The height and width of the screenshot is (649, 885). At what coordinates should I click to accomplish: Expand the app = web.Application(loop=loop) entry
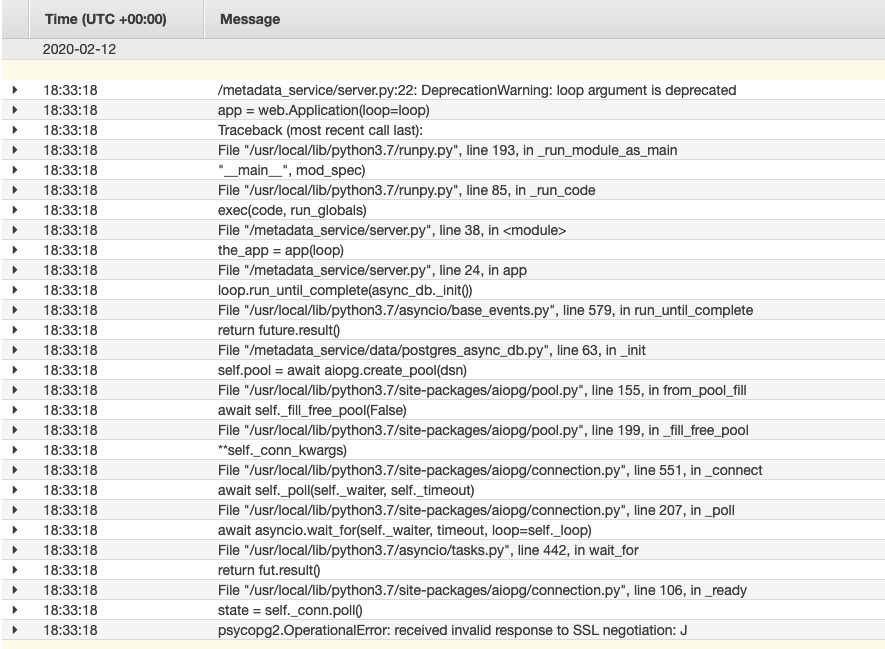[x=13, y=110]
